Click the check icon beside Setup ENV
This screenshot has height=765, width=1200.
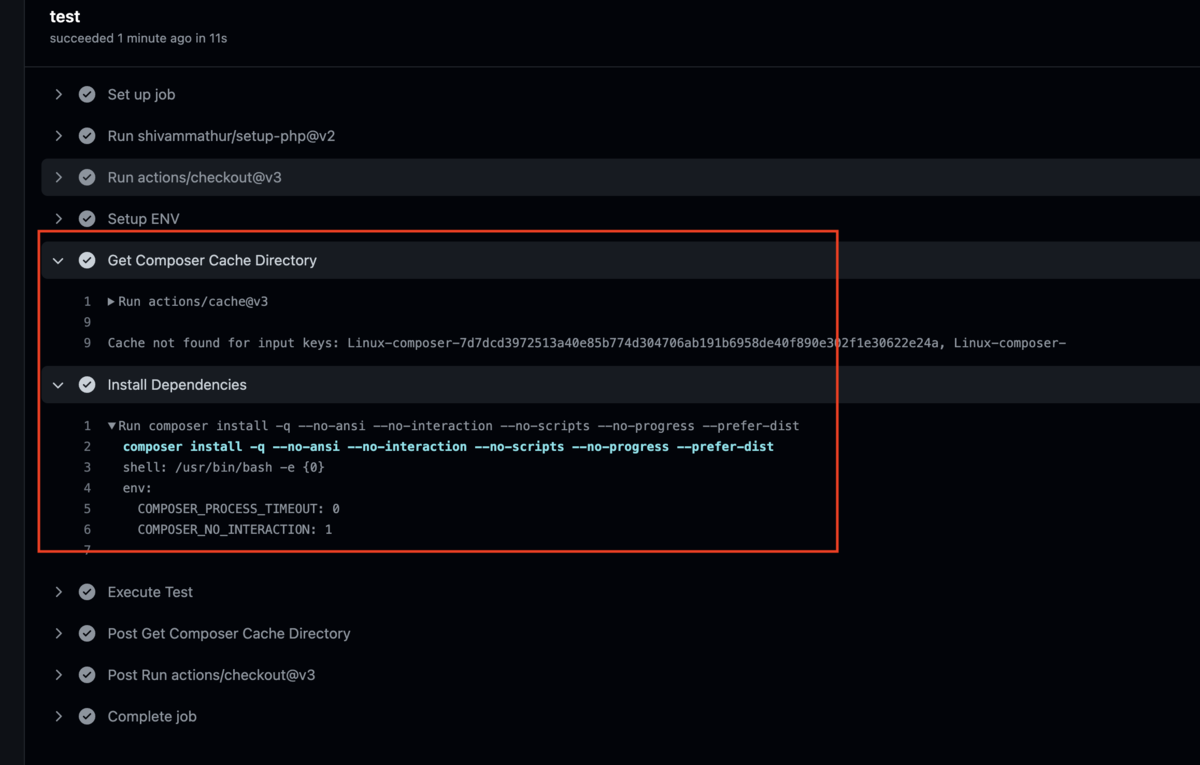87,219
